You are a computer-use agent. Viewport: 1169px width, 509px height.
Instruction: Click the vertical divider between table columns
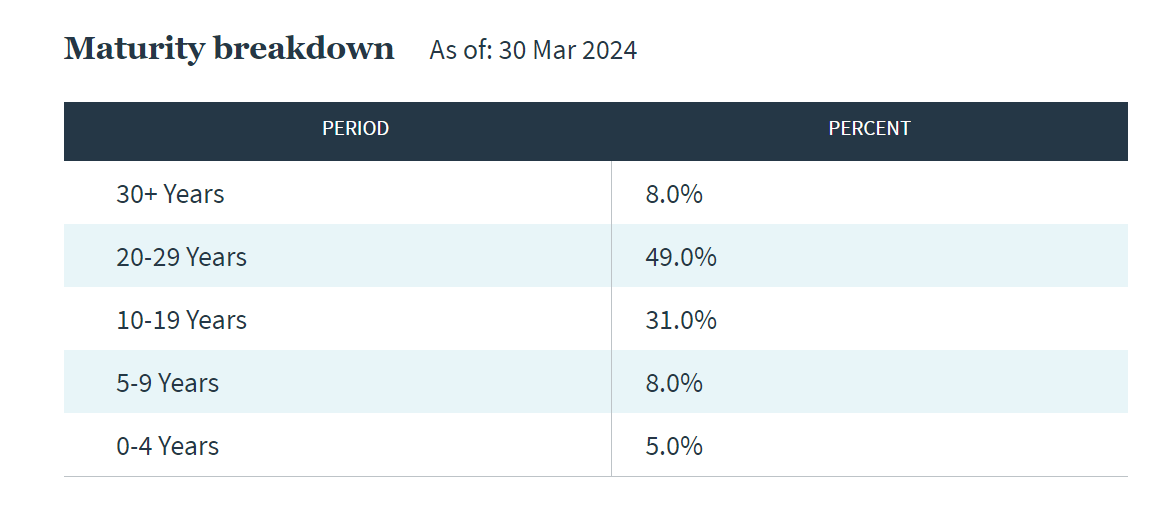(611, 320)
